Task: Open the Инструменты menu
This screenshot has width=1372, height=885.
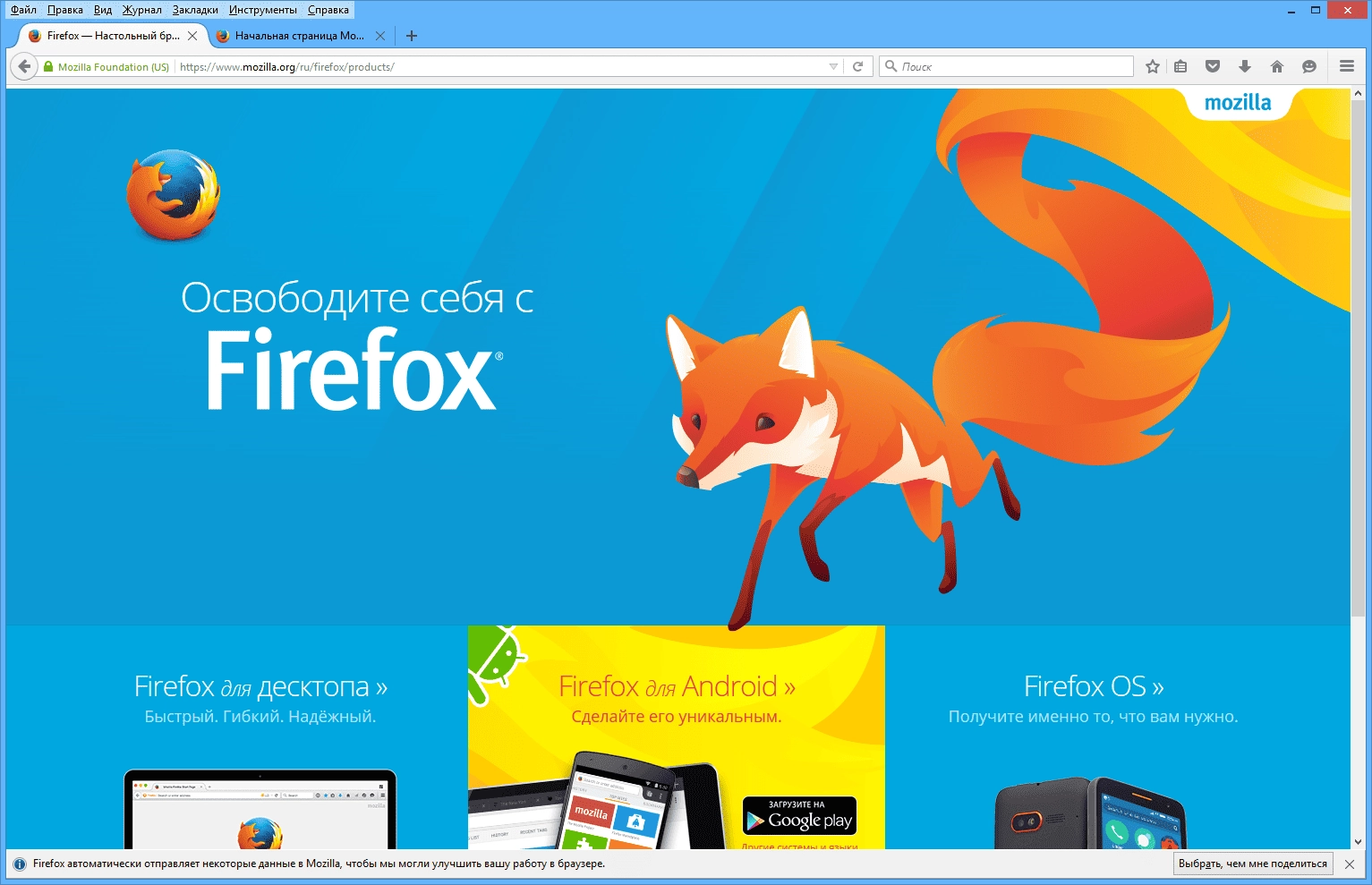Action: (263, 10)
